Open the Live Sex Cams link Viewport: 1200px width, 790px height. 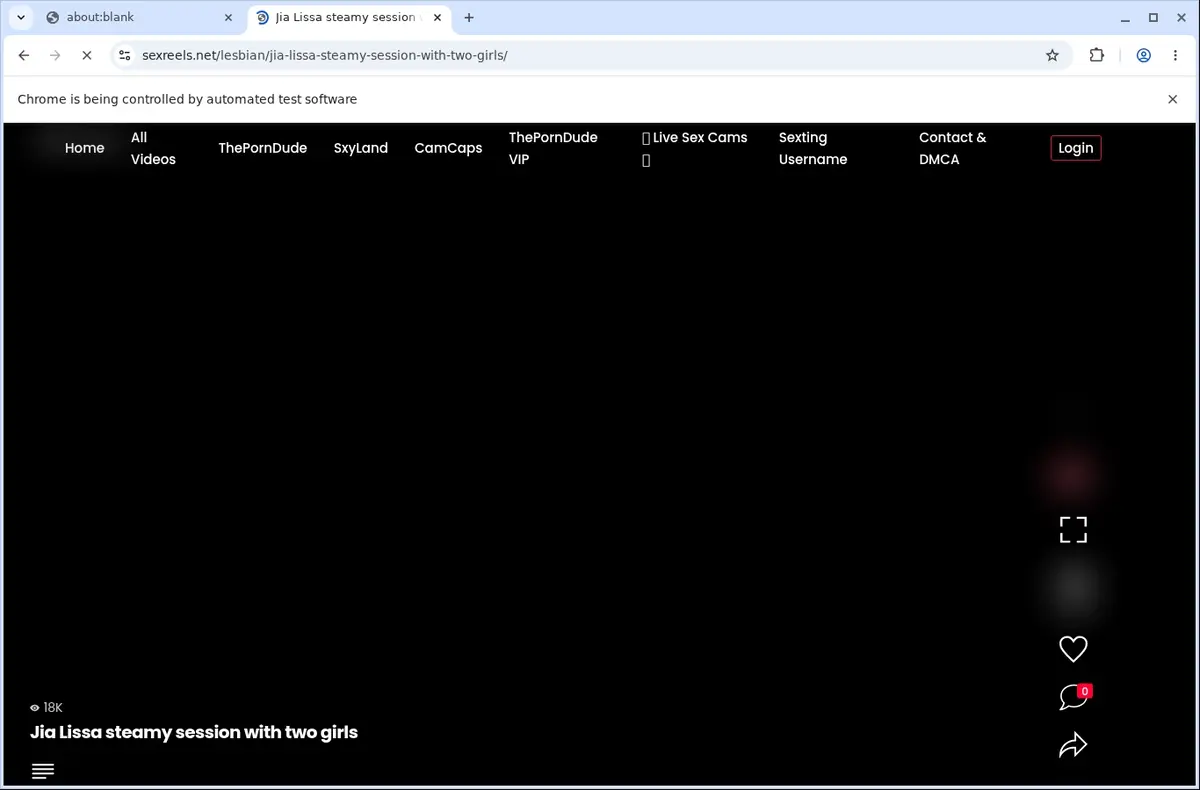click(x=694, y=148)
